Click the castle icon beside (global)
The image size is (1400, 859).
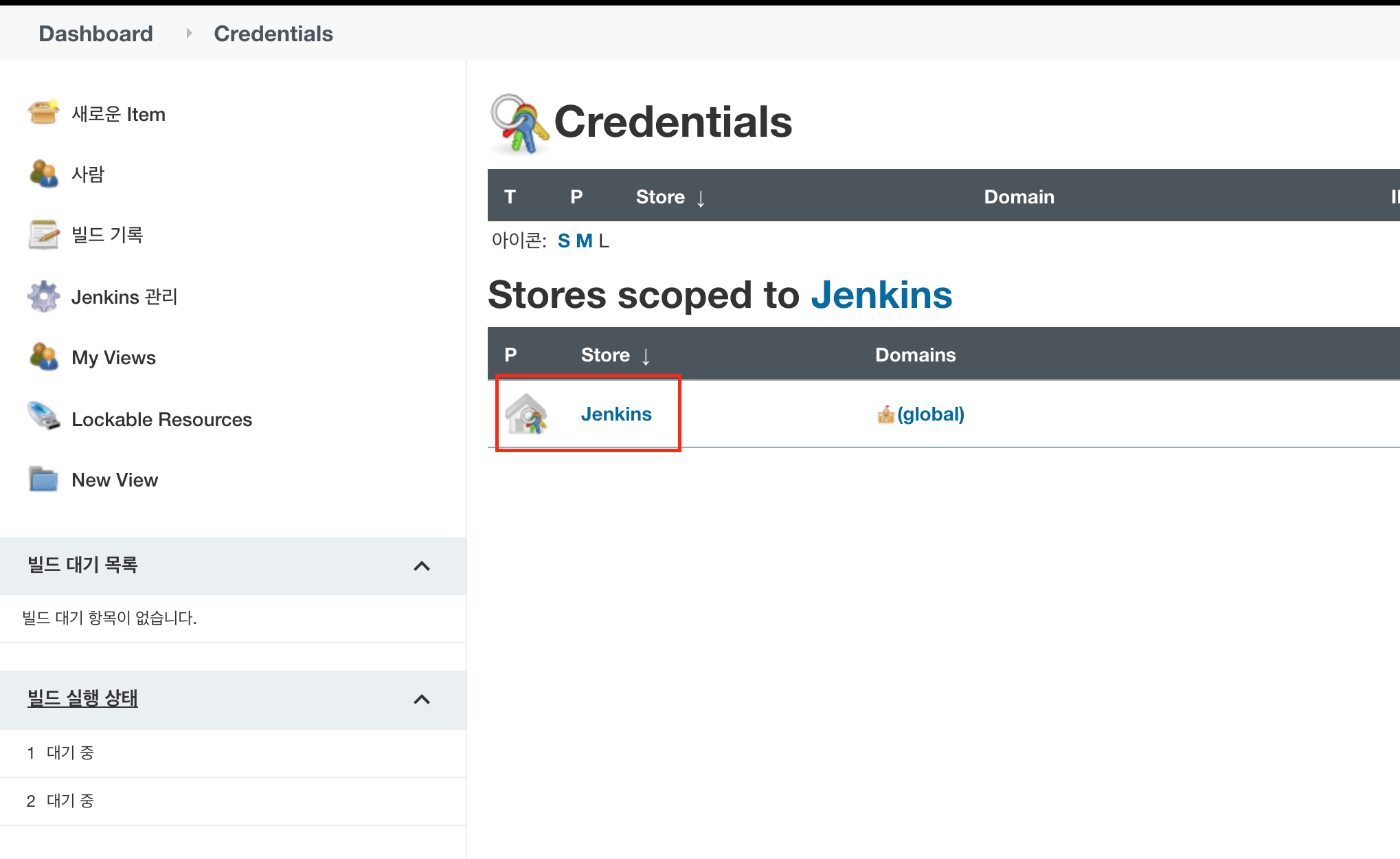point(885,414)
